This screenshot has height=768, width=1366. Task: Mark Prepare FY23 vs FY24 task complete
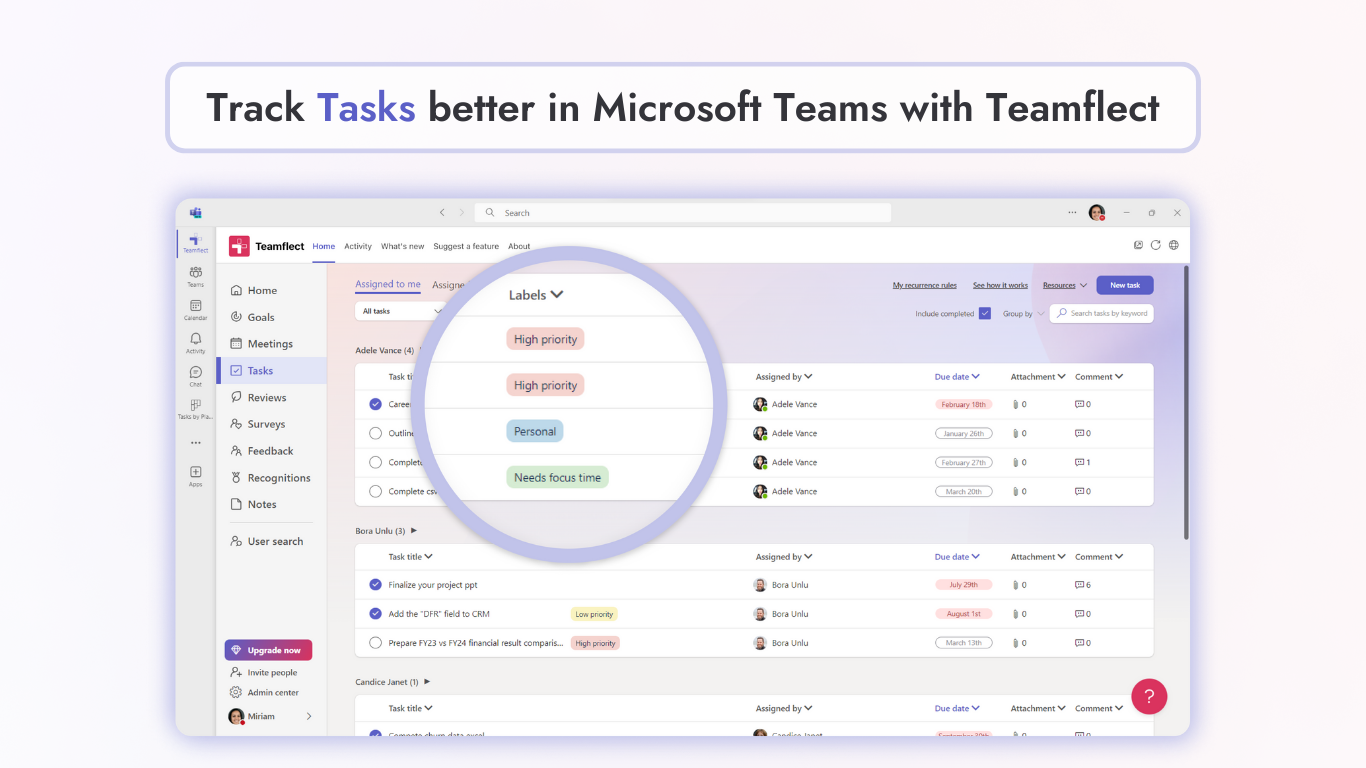pyautogui.click(x=375, y=643)
